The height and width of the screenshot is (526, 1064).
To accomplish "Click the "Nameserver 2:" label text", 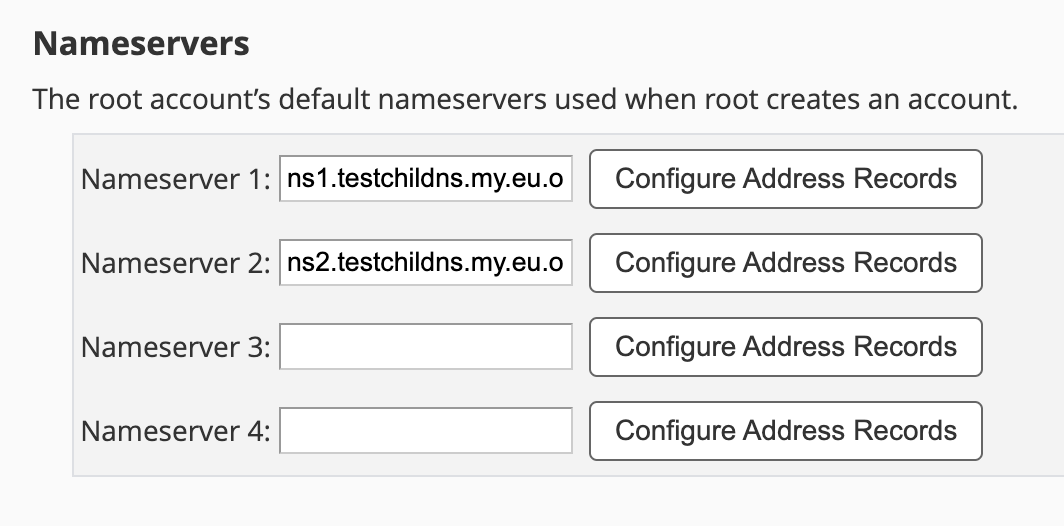I will [176, 264].
